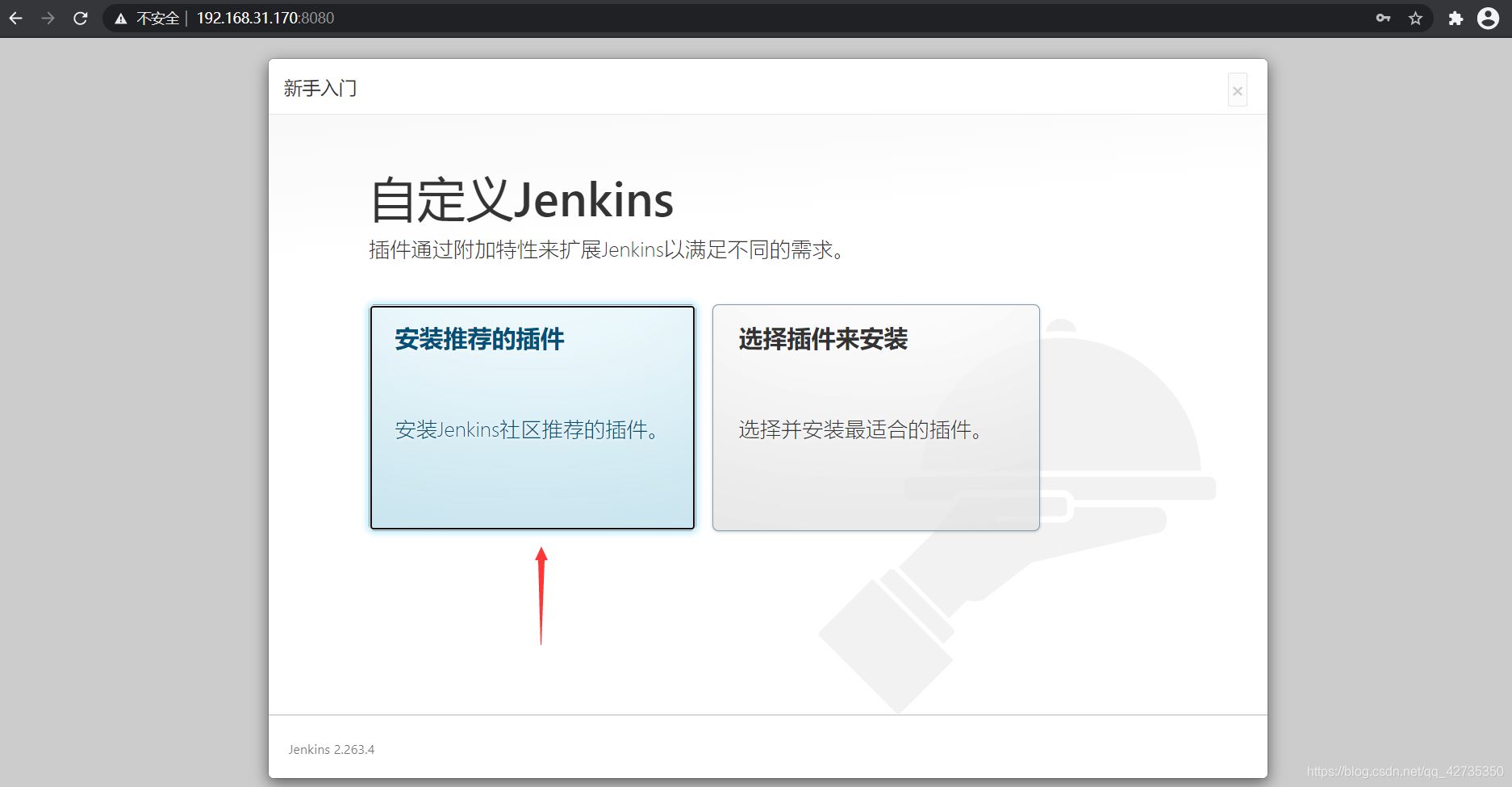Click the 自定义Jenkins page heading

(x=521, y=199)
